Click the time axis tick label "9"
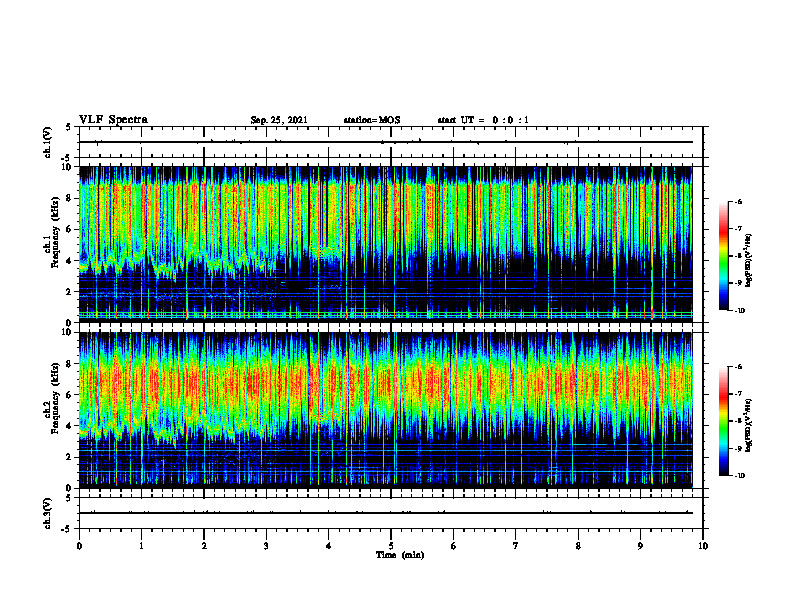Screen dimensions: 792x612 [x=640, y=546]
